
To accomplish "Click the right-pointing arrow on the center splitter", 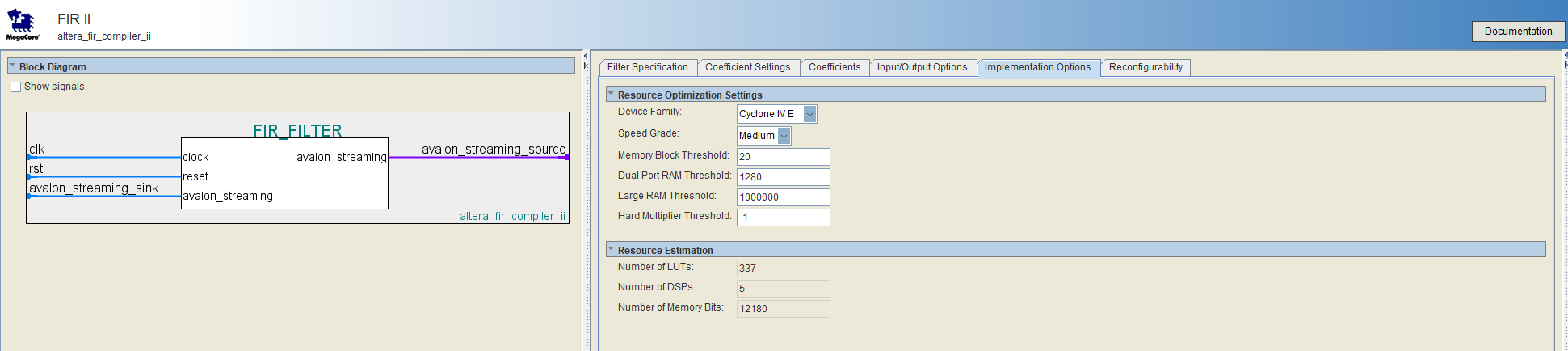I will (586, 65).
